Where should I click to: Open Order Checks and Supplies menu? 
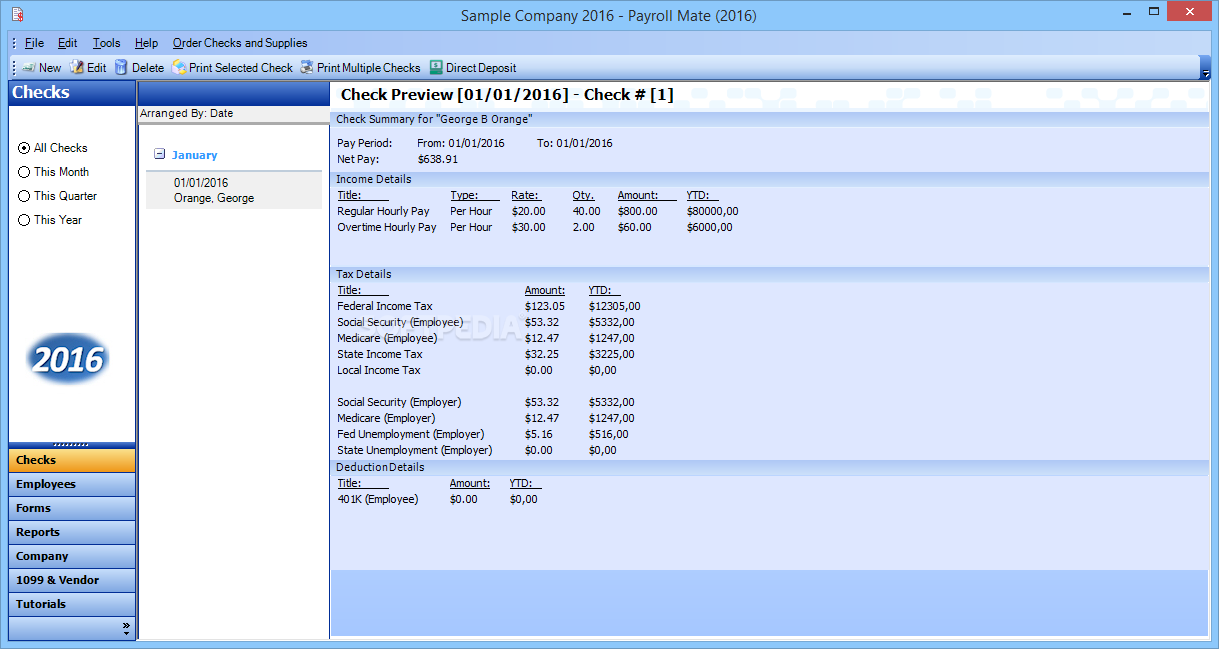(x=240, y=43)
